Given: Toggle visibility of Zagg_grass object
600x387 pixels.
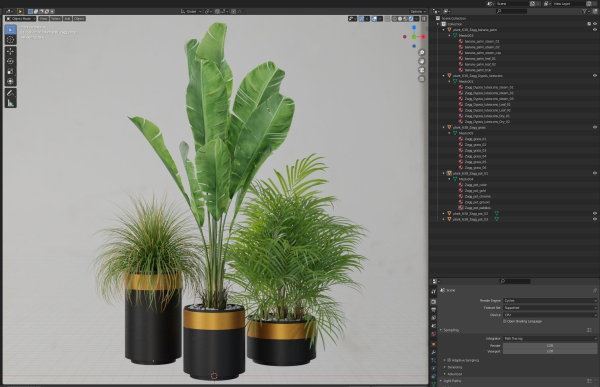Looking at the screenshot, I should click(595, 127).
